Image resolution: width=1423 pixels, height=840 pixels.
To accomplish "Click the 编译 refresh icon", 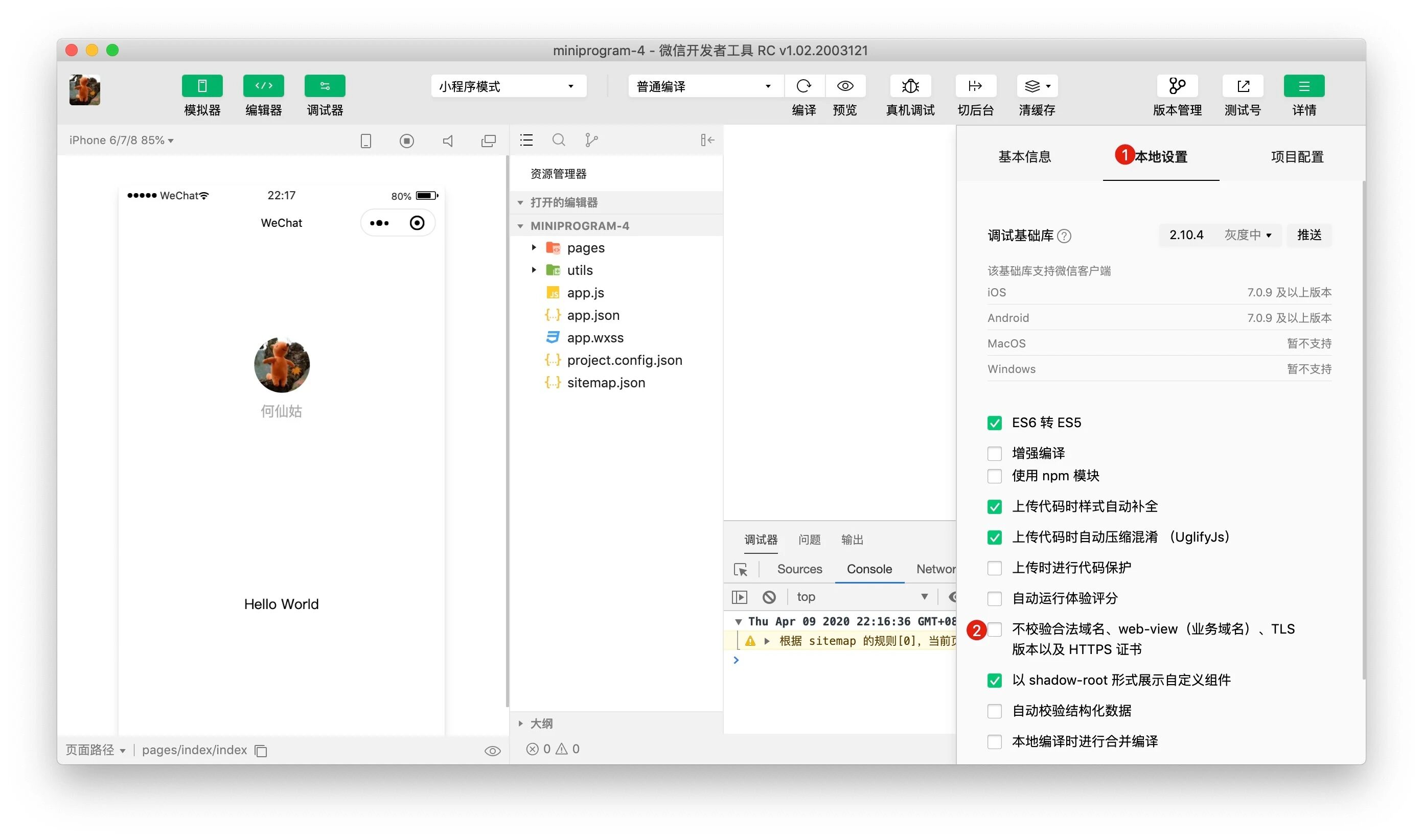I will 804,86.
